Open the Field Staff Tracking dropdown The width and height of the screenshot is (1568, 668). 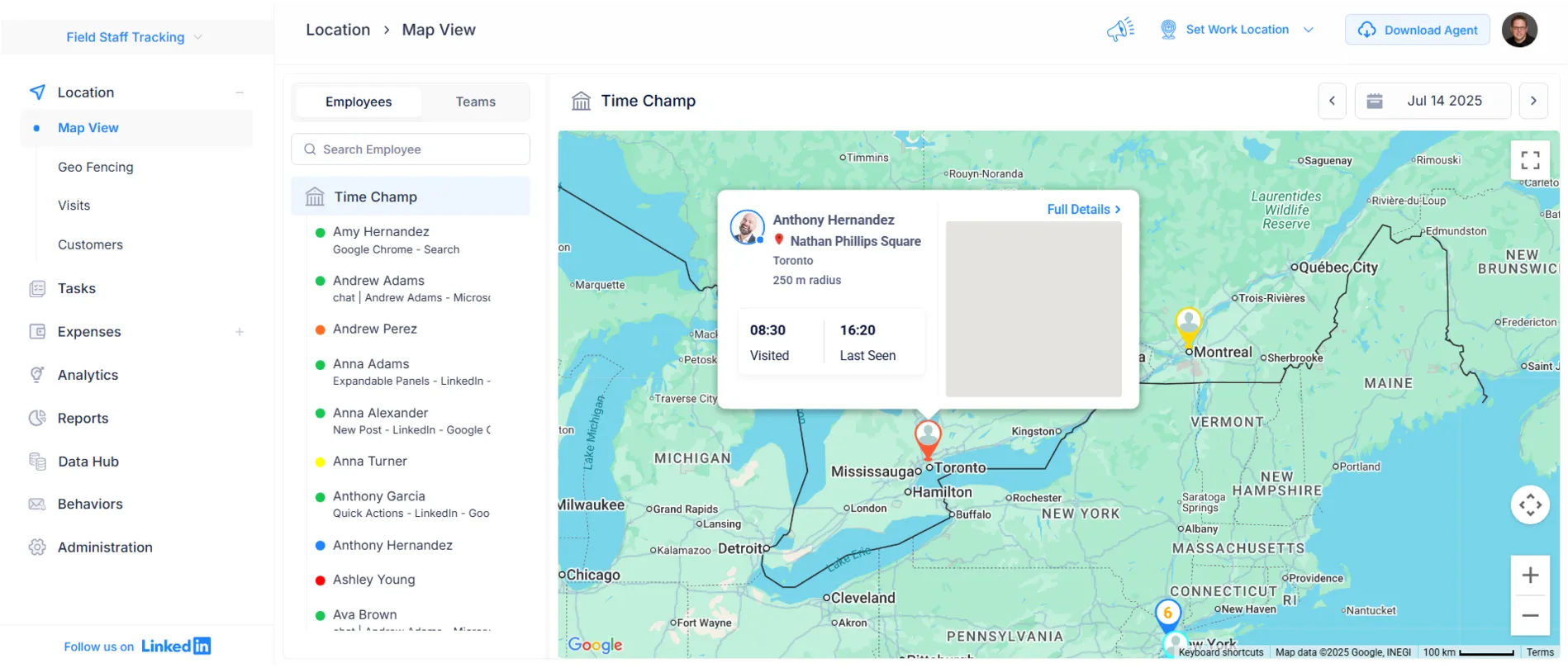135,37
